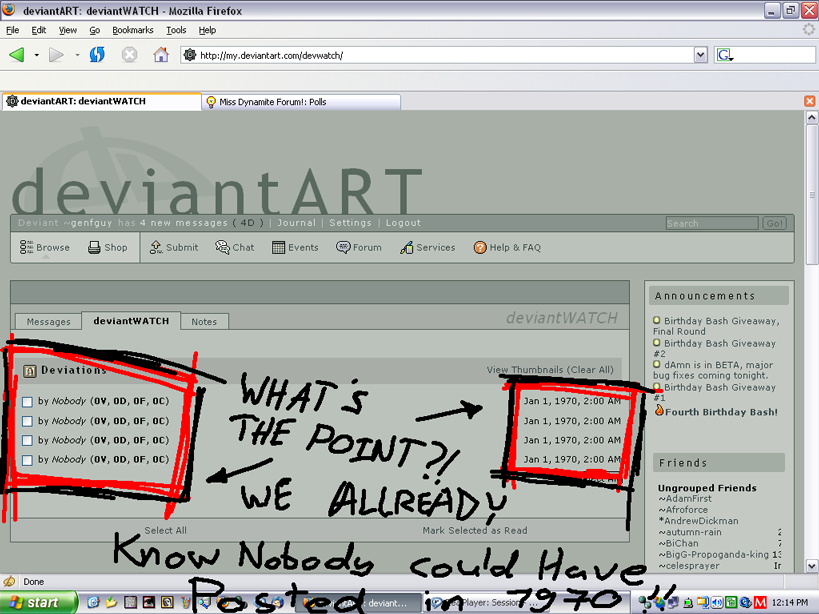Image resolution: width=819 pixels, height=614 pixels.
Task: Open the Back button history dropdown arrow
Action: tap(37, 55)
